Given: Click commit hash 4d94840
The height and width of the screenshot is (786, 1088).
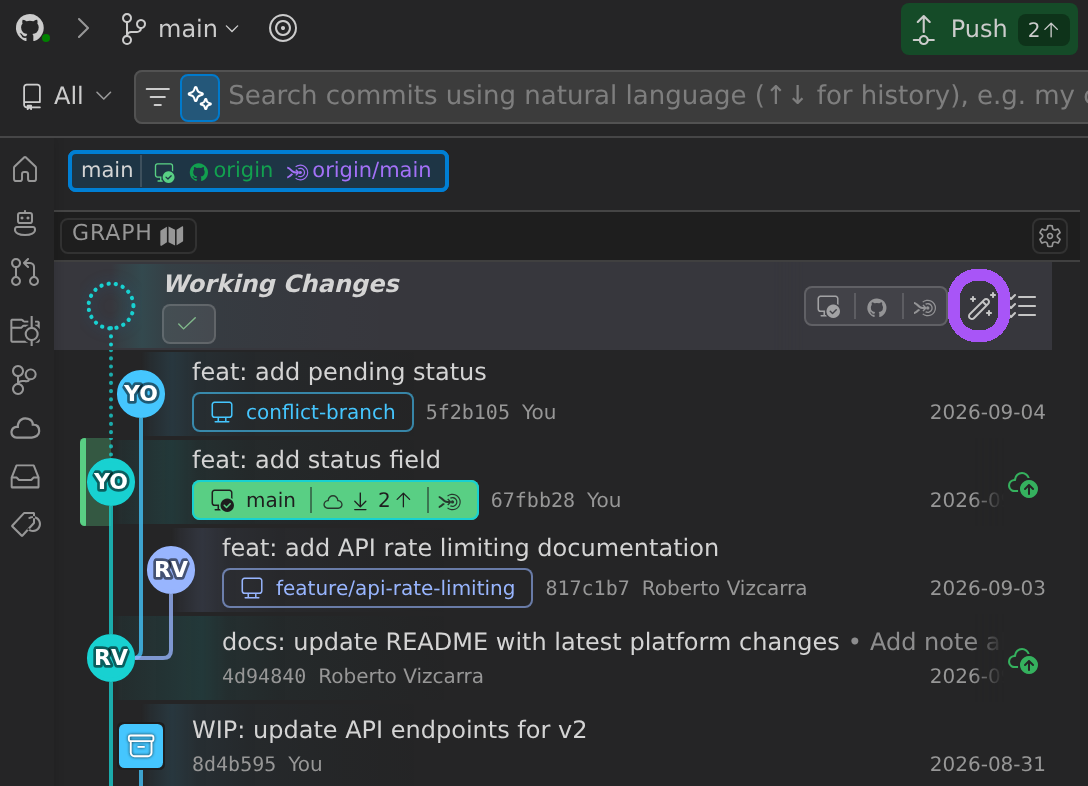Looking at the screenshot, I should (x=264, y=676).
